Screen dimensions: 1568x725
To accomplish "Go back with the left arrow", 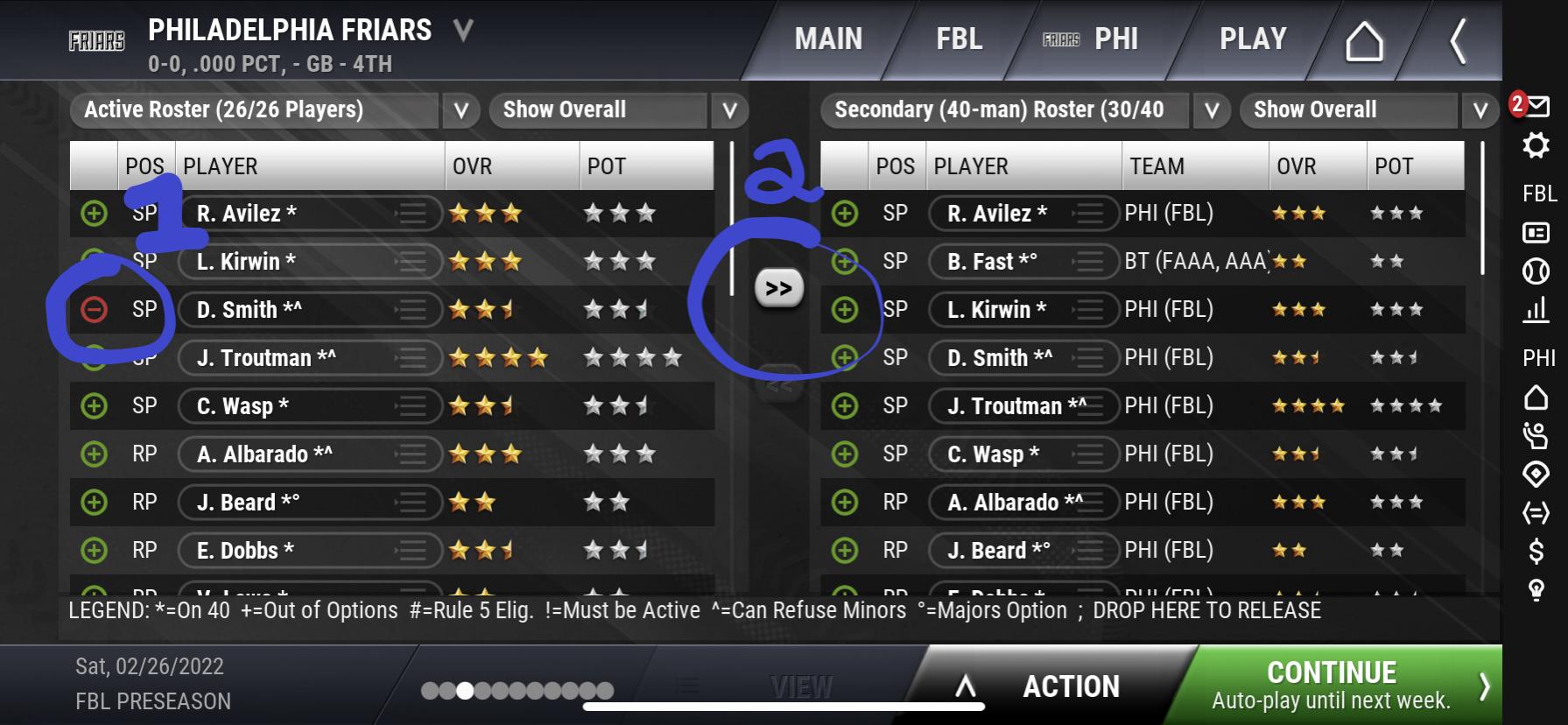I will [x=1458, y=41].
